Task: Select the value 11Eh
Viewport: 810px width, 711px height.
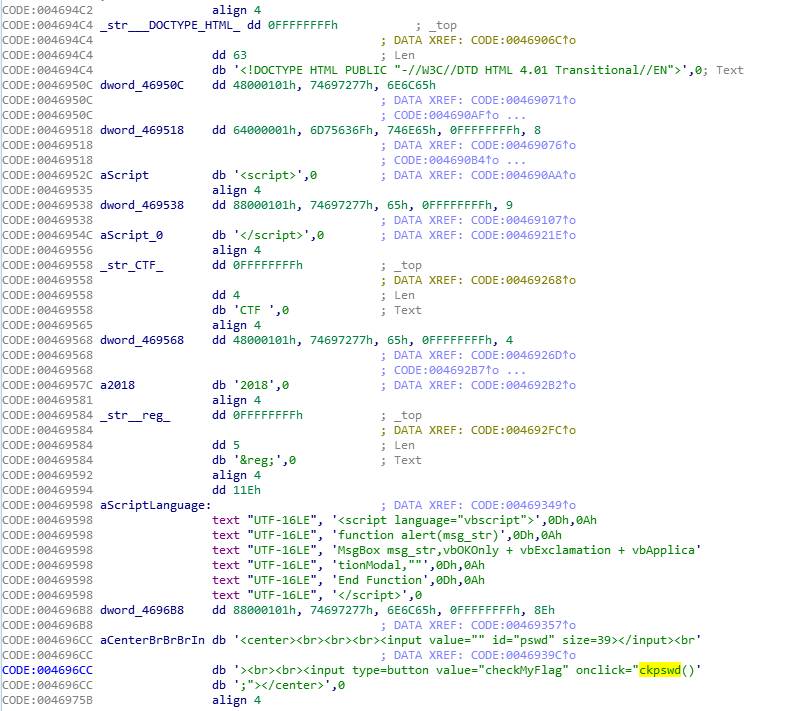Action: click(x=247, y=490)
